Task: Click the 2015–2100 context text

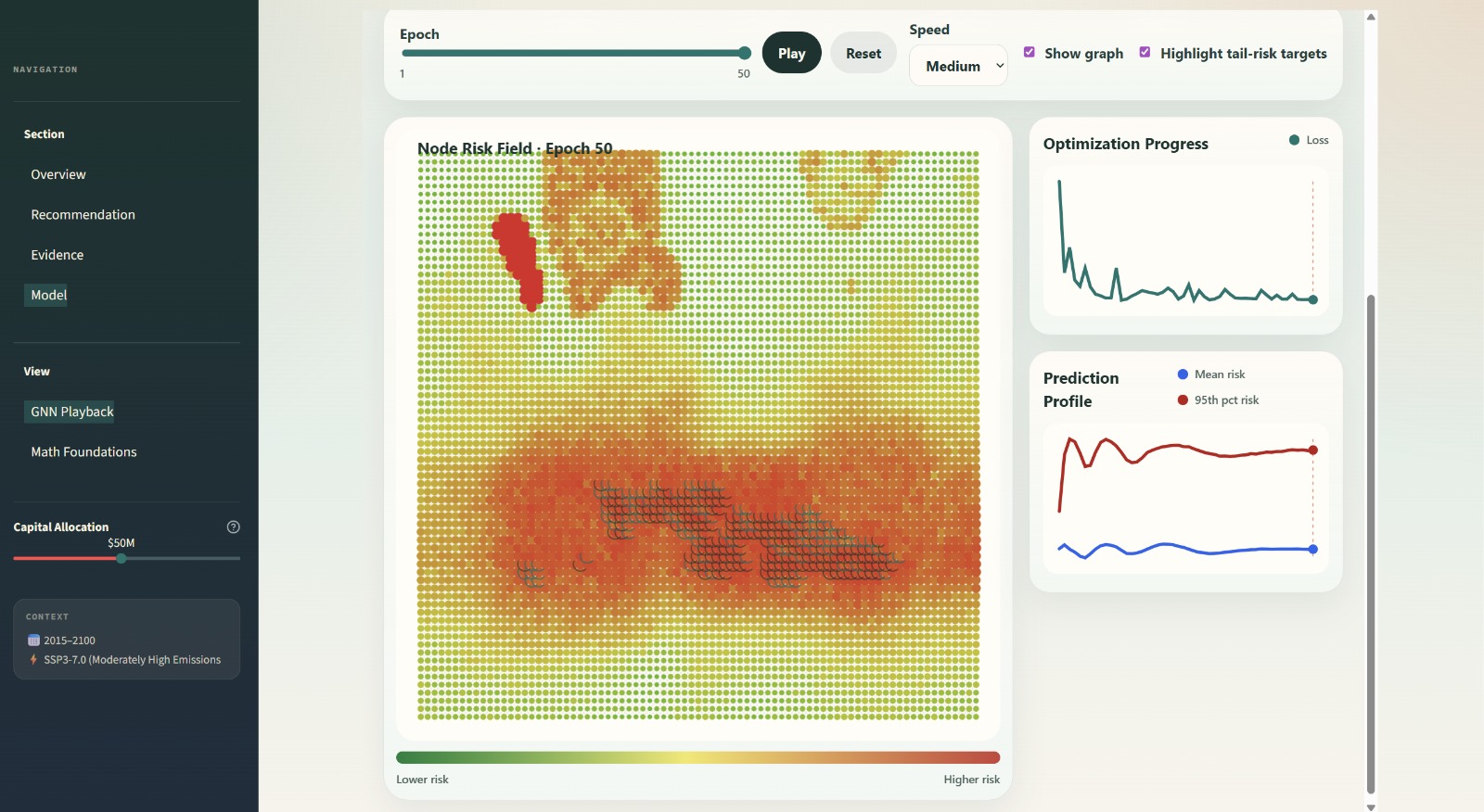Action: tap(70, 641)
